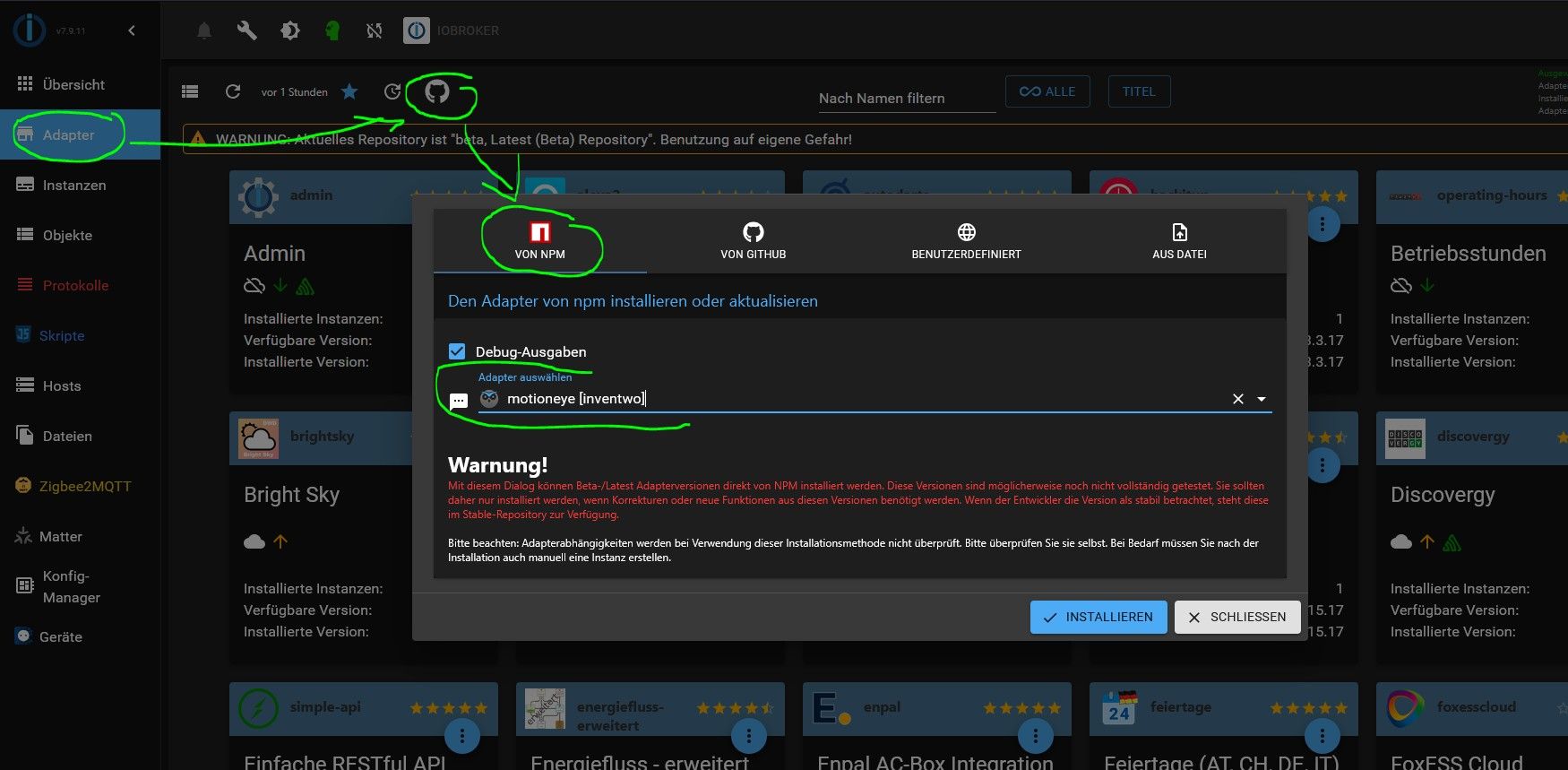
Task: Open feiertage card three-dot menu
Action: pos(1322,737)
